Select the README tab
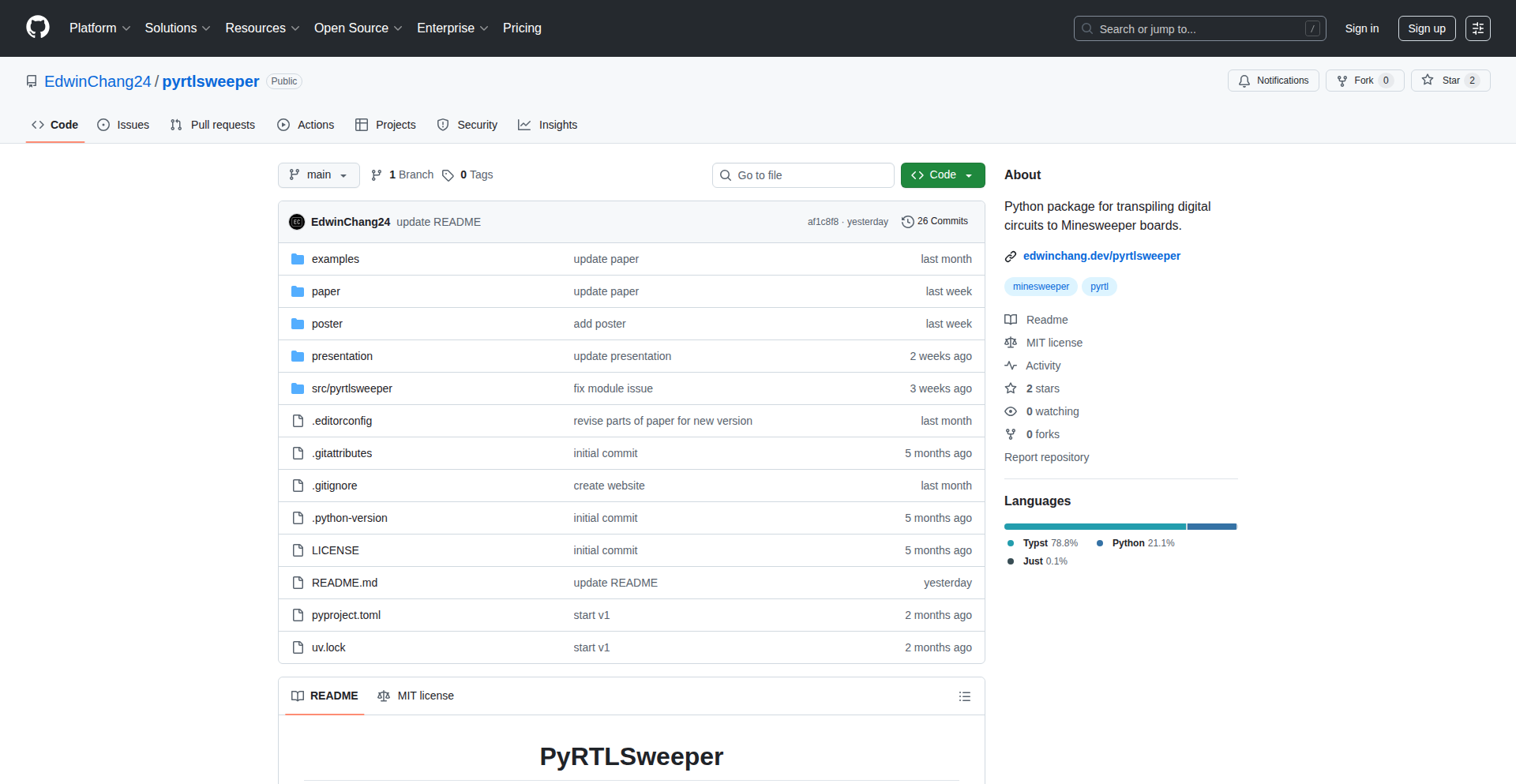This screenshot has width=1516, height=784. pyautogui.click(x=325, y=696)
